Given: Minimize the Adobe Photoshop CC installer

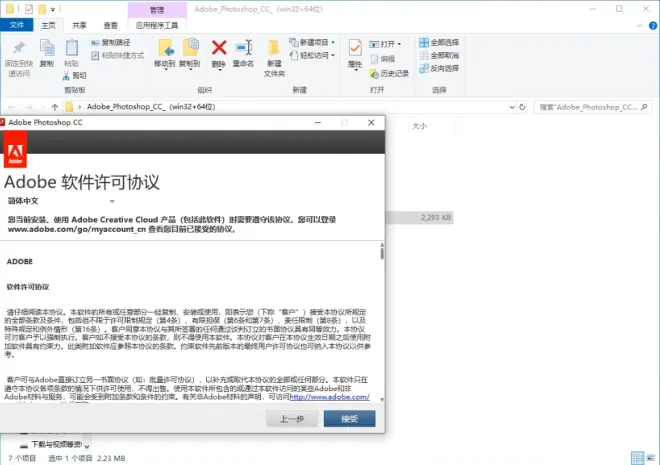Looking at the screenshot, I should point(318,122).
